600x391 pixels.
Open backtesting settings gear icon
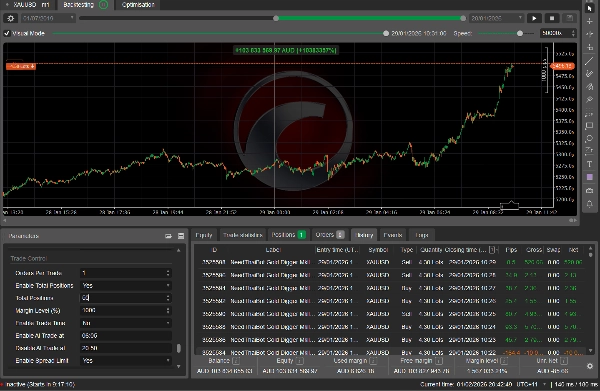coord(10,18)
